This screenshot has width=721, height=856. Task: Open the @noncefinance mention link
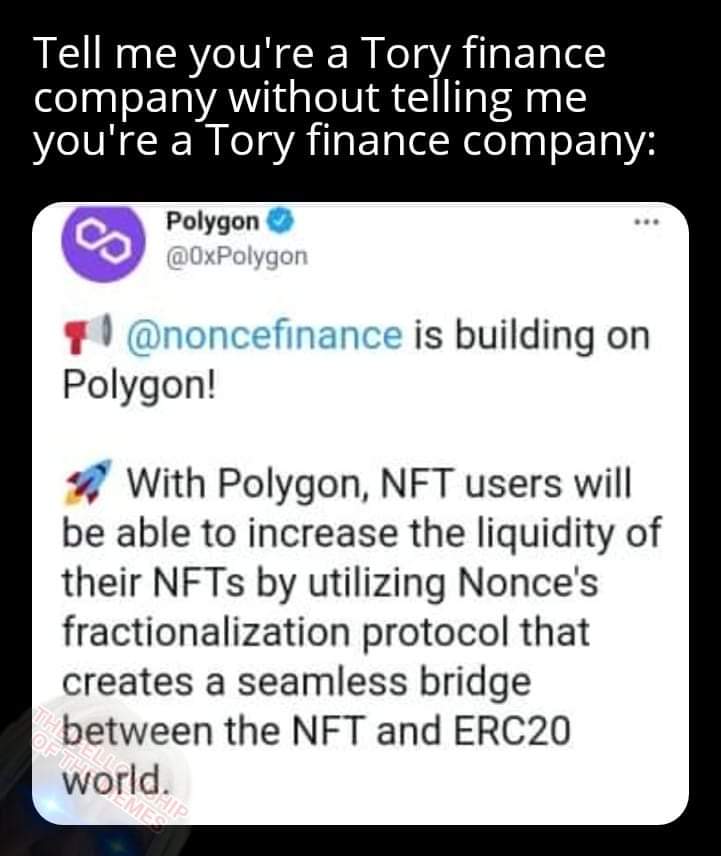264,335
